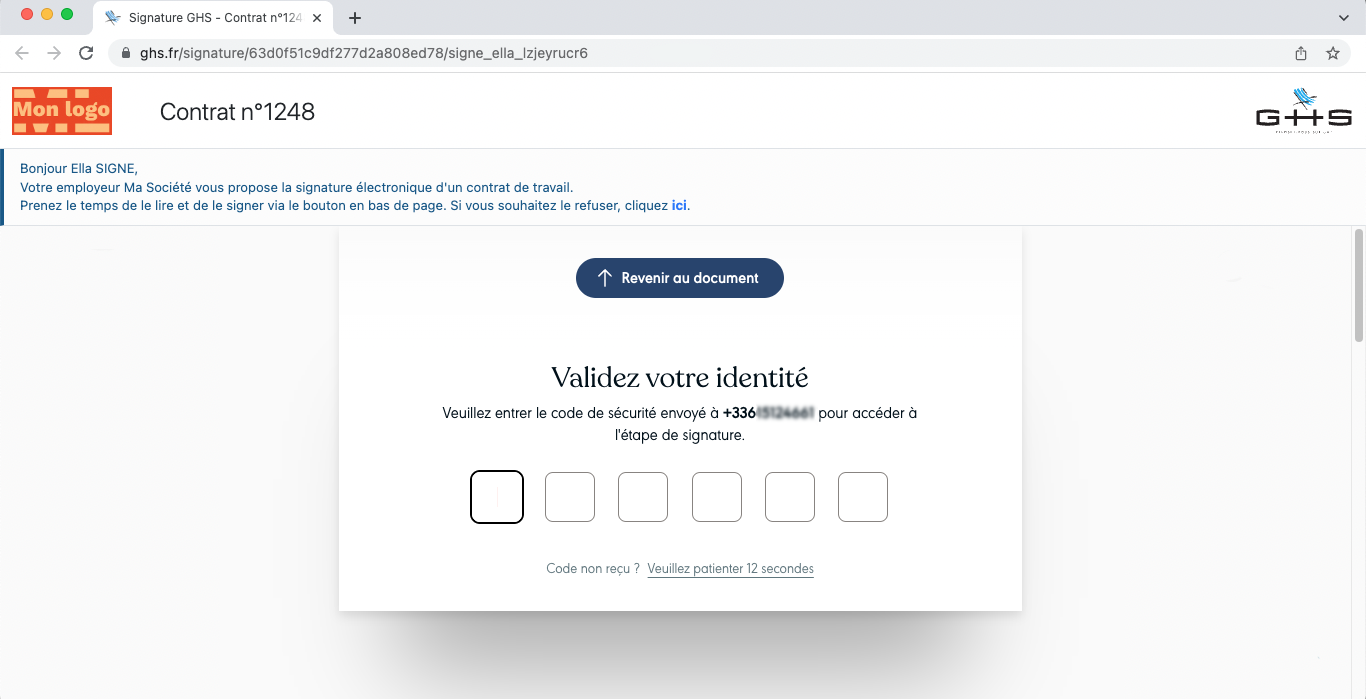
Task: Click the Mon logo image
Action: click(62, 111)
